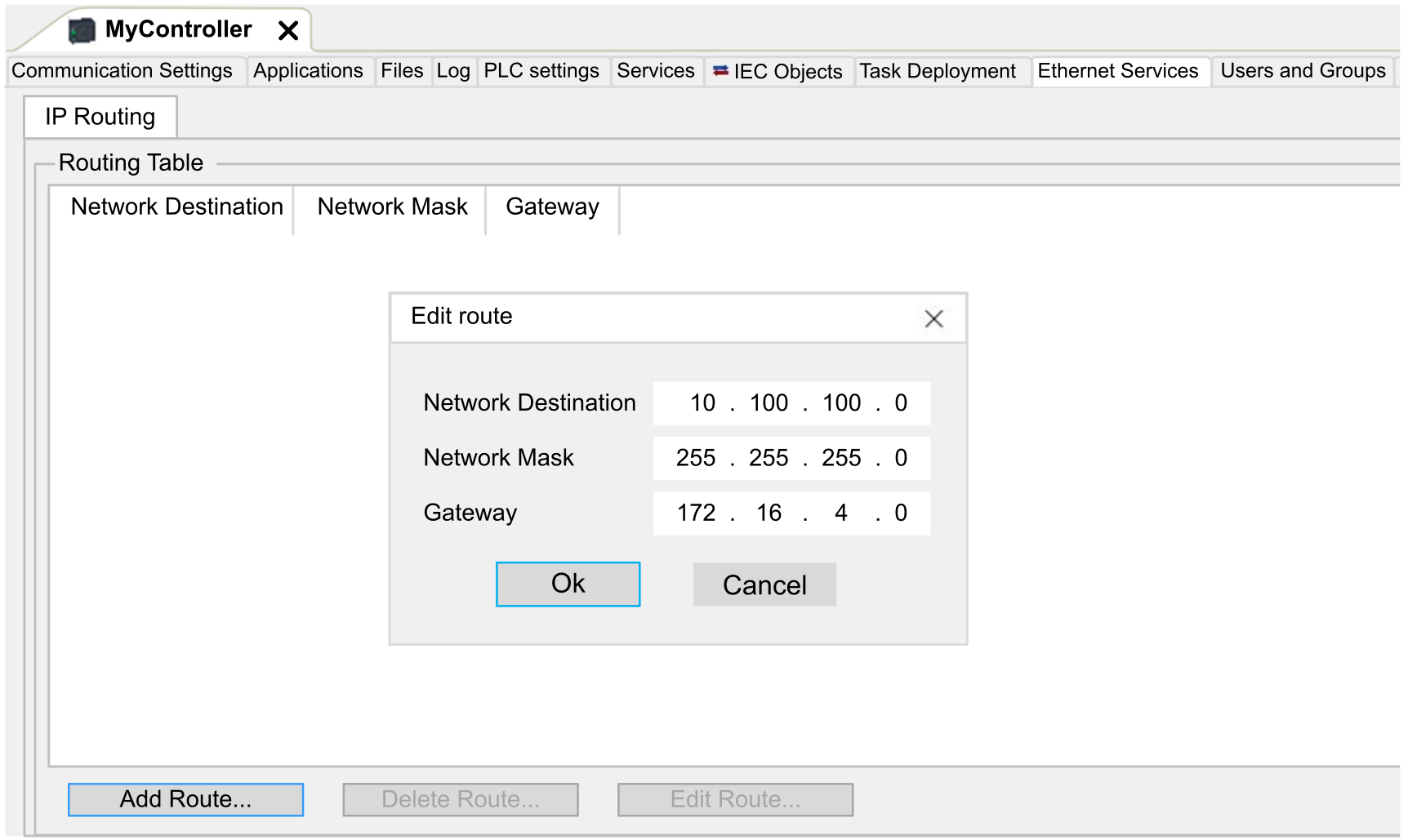Image resolution: width=1408 pixels, height=840 pixels.
Task: Close the MyController editor tab
Action: click(287, 31)
